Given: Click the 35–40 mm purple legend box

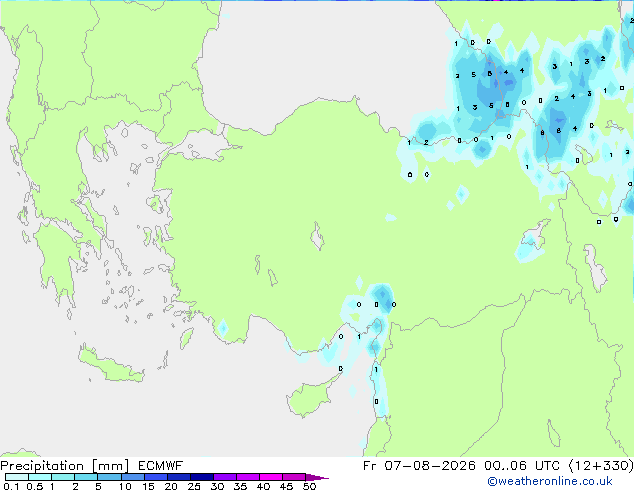Looking at the screenshot, I should pyautogui.click(x=248, y=477).
